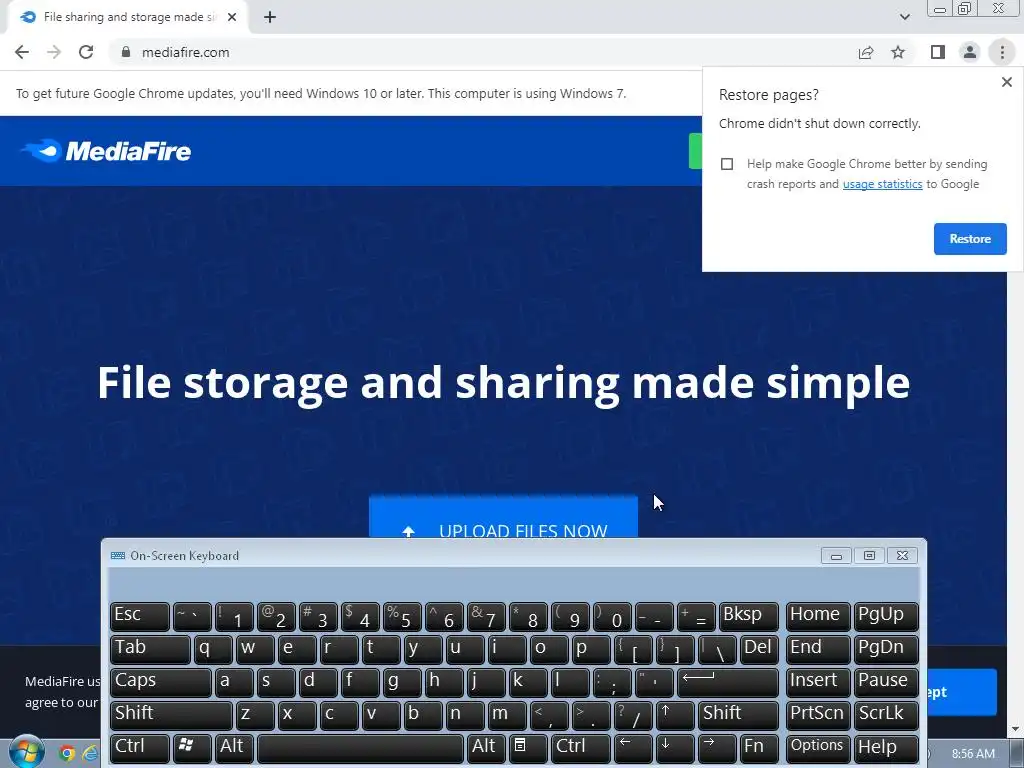Click the Home key
Image resolution: width=1024 pixels, height=768 pixels.
[x=818, y=616]
